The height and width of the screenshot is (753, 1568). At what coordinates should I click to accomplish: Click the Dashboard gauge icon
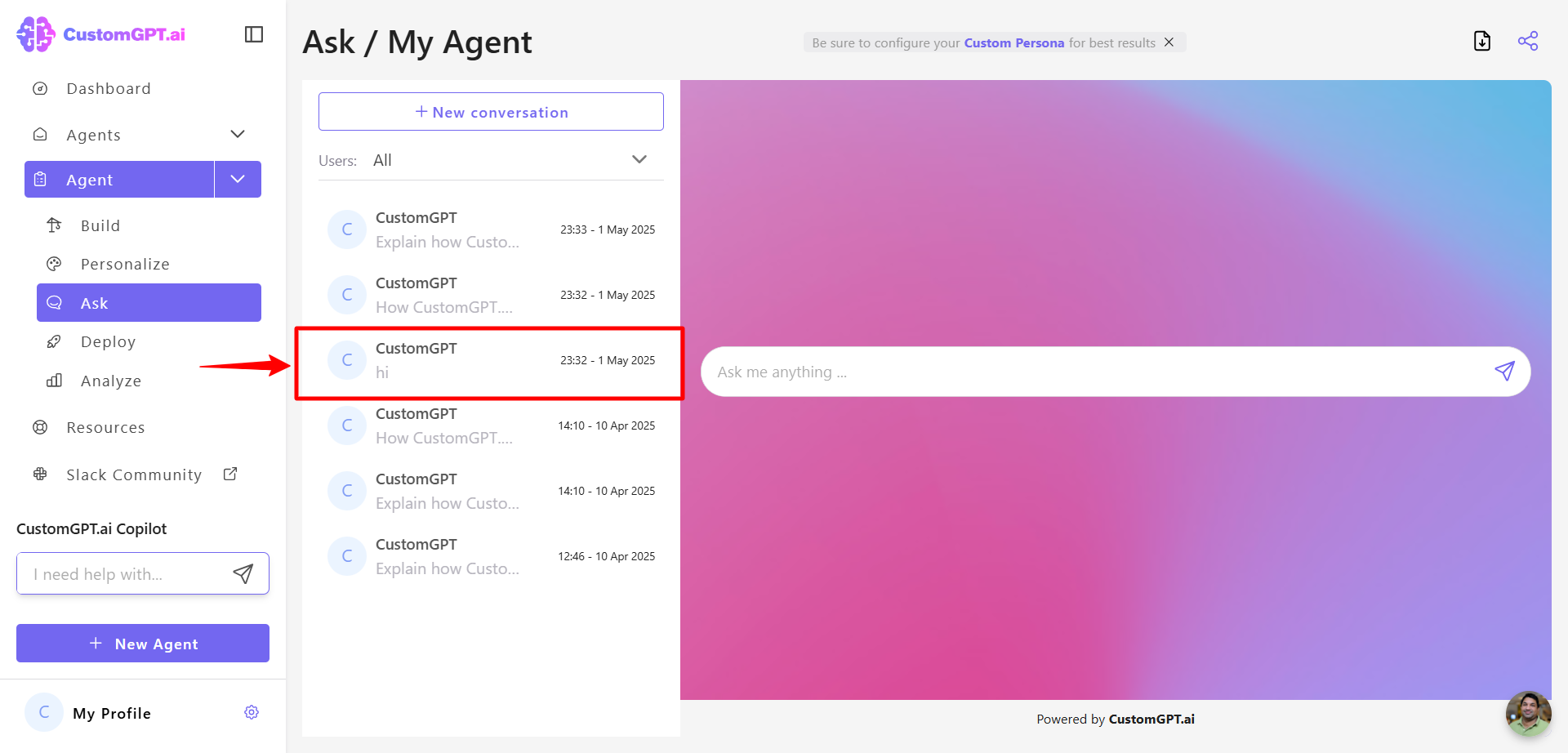point(40,88)
